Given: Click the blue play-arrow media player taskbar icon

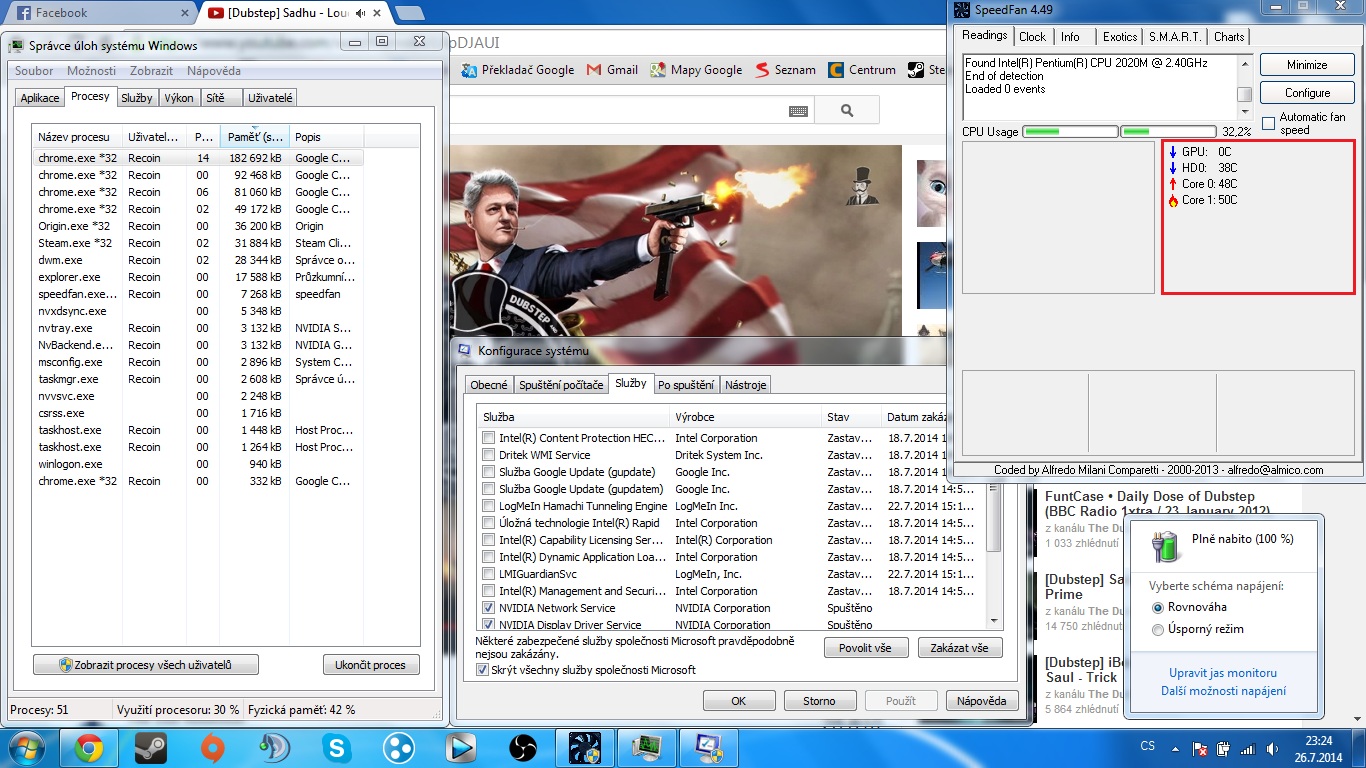Looking at the screenshot, I should click(x=460, y=747).
